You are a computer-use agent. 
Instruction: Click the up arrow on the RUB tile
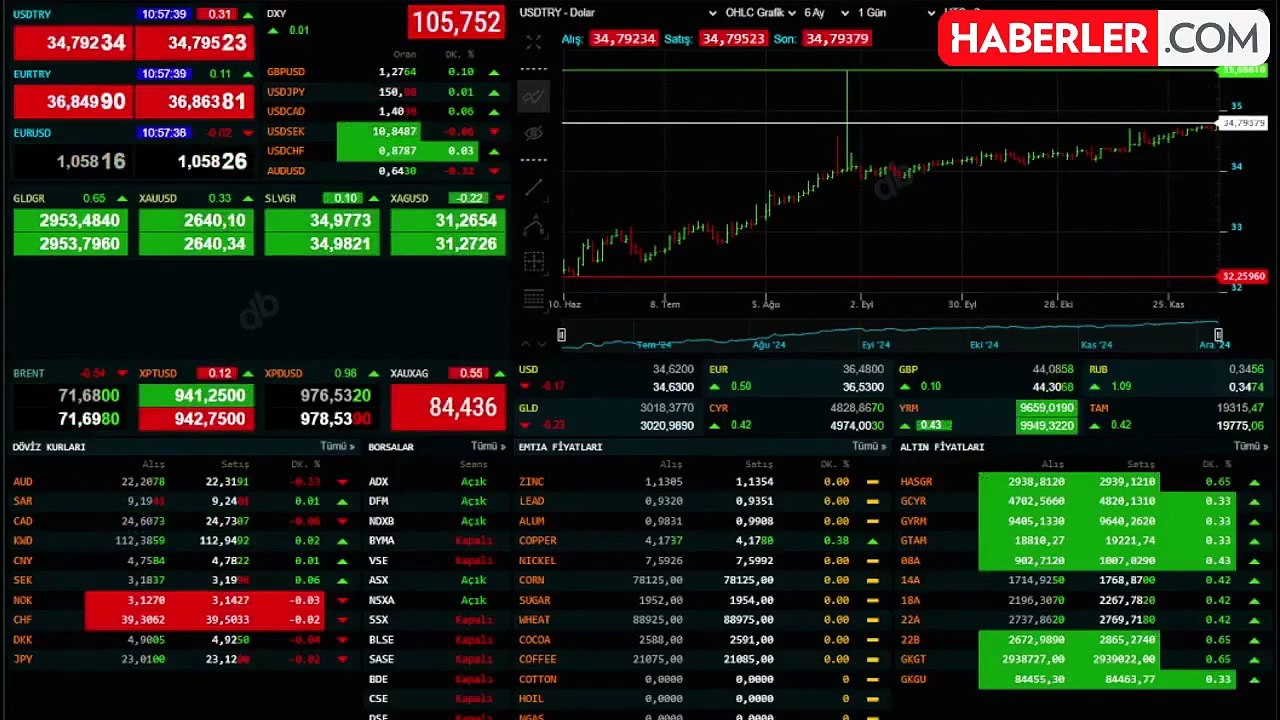pyautogui.click(x=1096, y=386)
